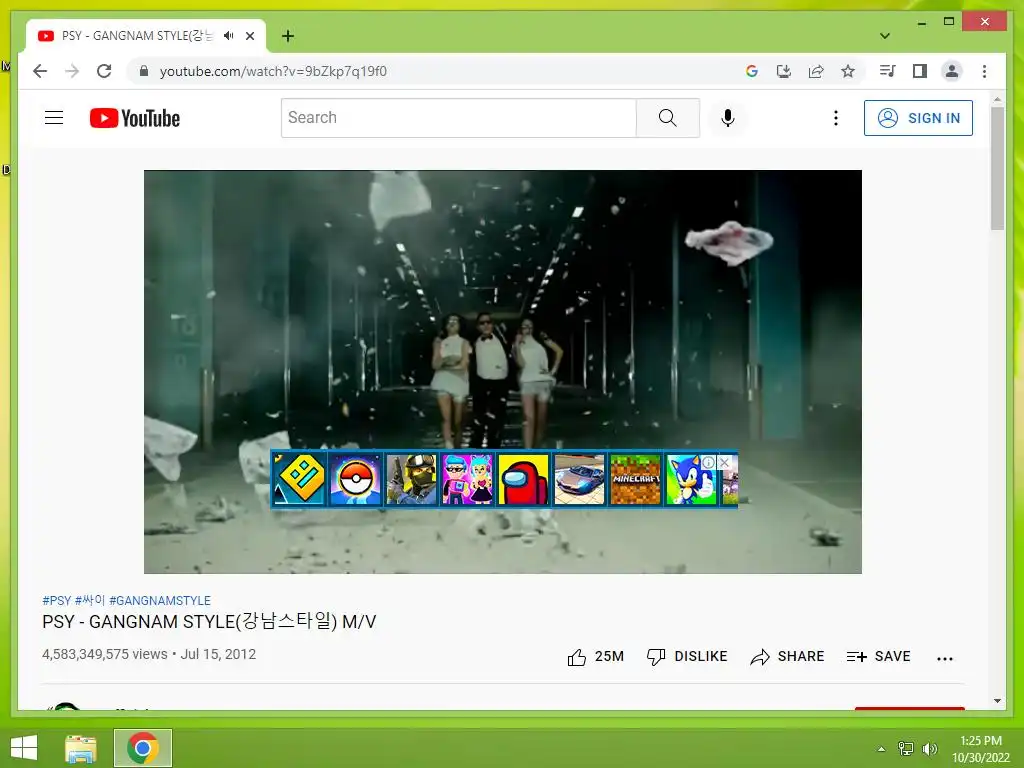The image size is (1024, 768).
Task: Open Chrome profile avatar
Action: click(x=952, y=71)
